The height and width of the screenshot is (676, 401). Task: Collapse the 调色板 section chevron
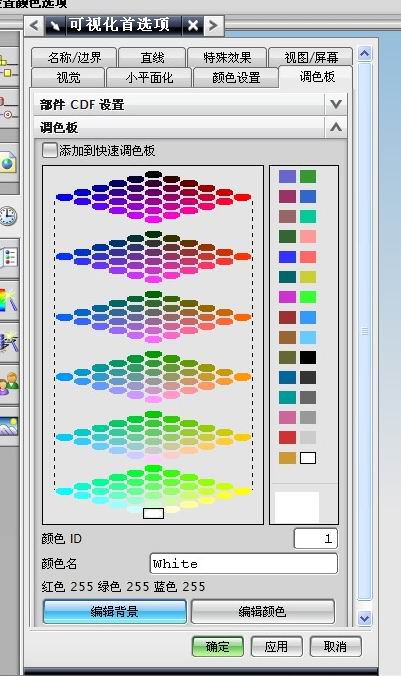(336, 127)
